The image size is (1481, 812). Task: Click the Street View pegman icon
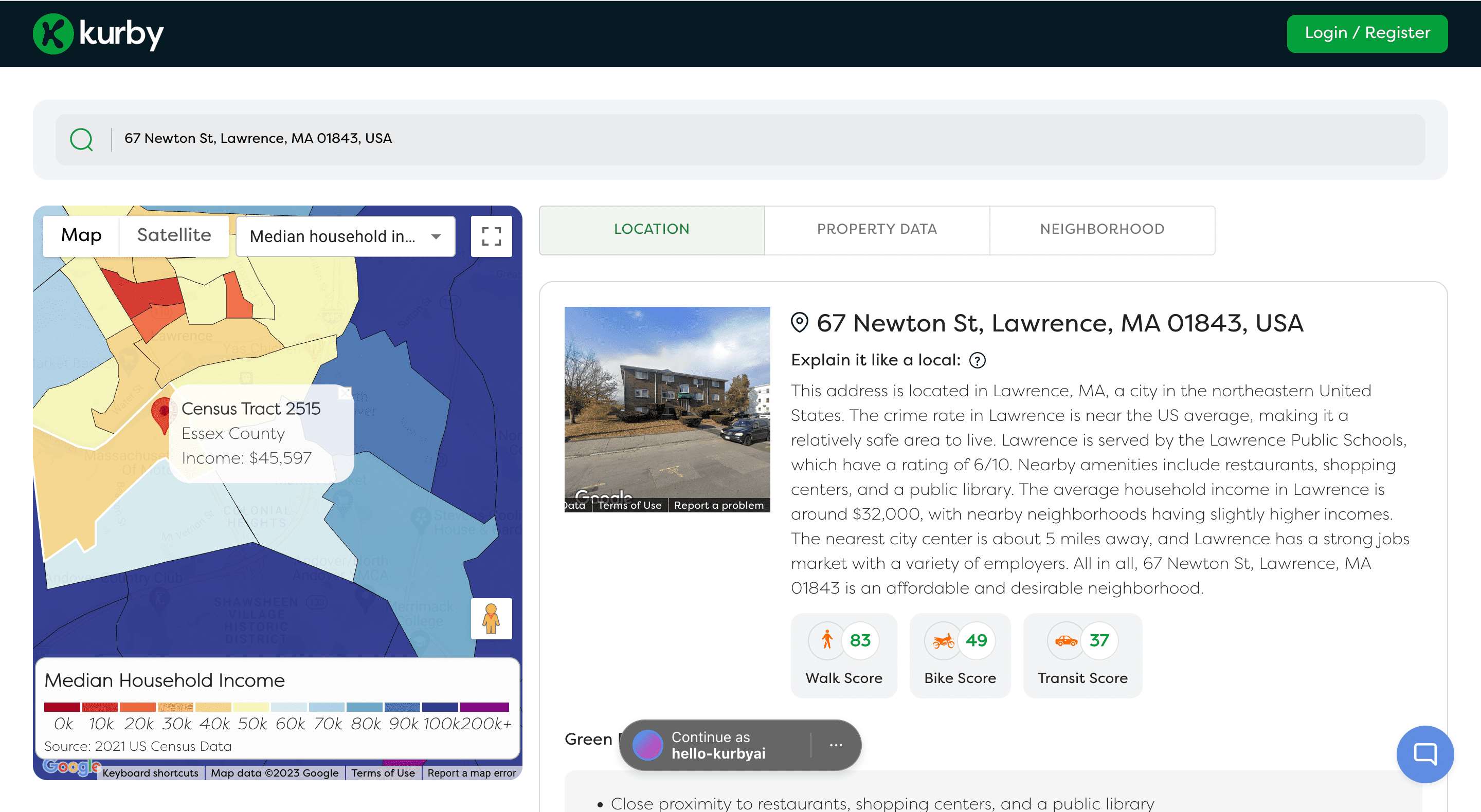click(x=491, y=619)
